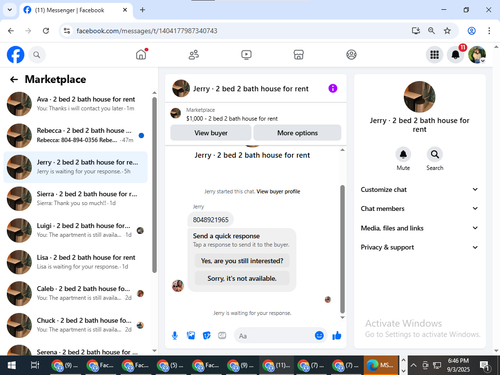Show hidden system tray icons
Screen dimensions: 500x375
coord(413,365)
